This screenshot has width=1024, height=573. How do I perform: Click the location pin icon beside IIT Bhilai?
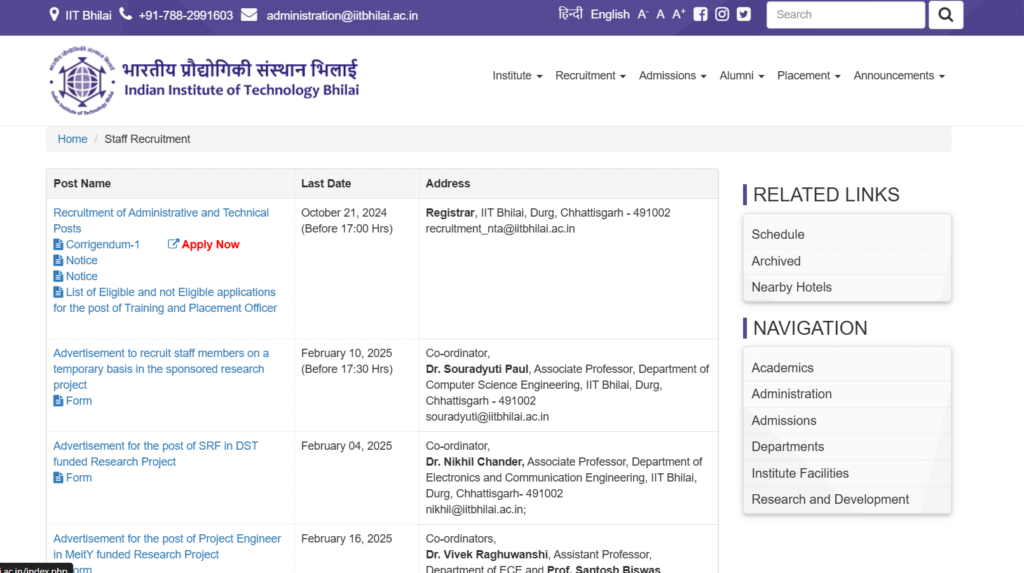54,14
